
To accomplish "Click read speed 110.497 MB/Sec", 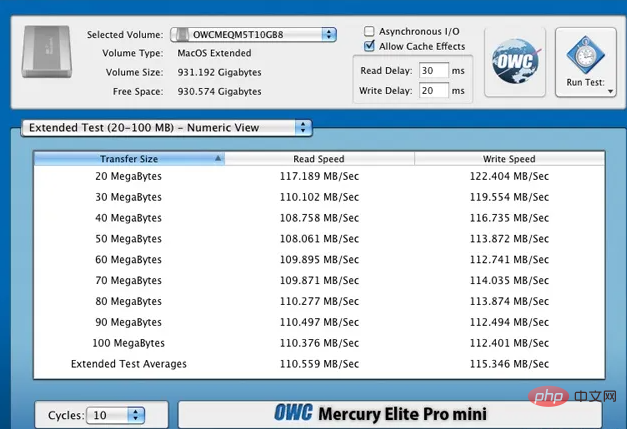I will [x=319, y=322].
